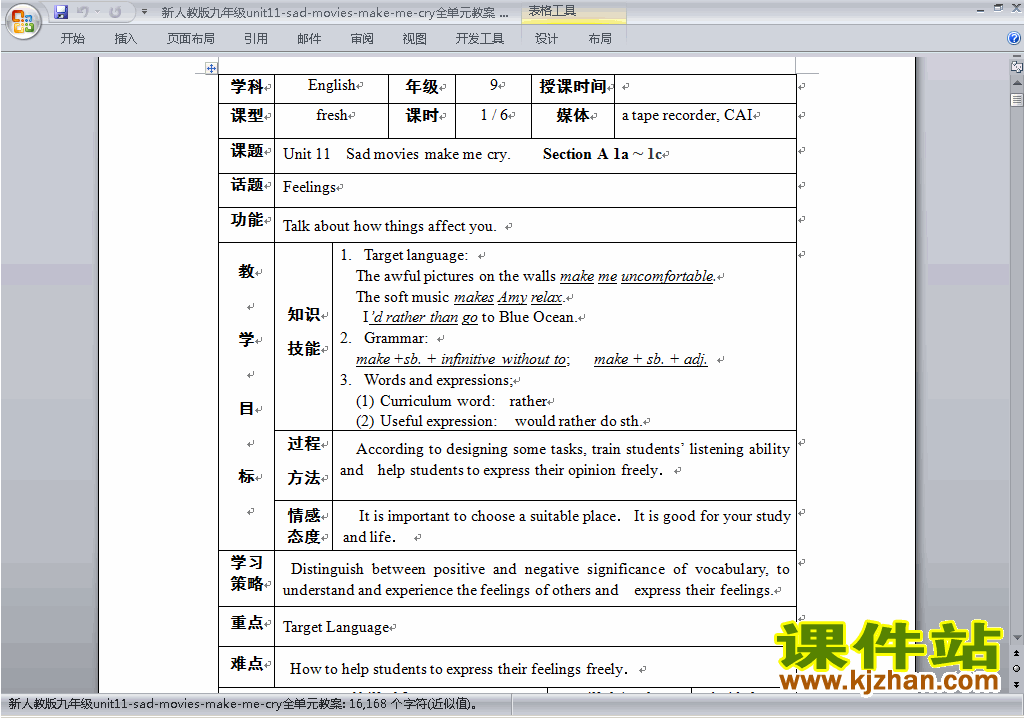Open the 设计 table tools tab
Screen dimensions: 1024x718
(546, 39)
